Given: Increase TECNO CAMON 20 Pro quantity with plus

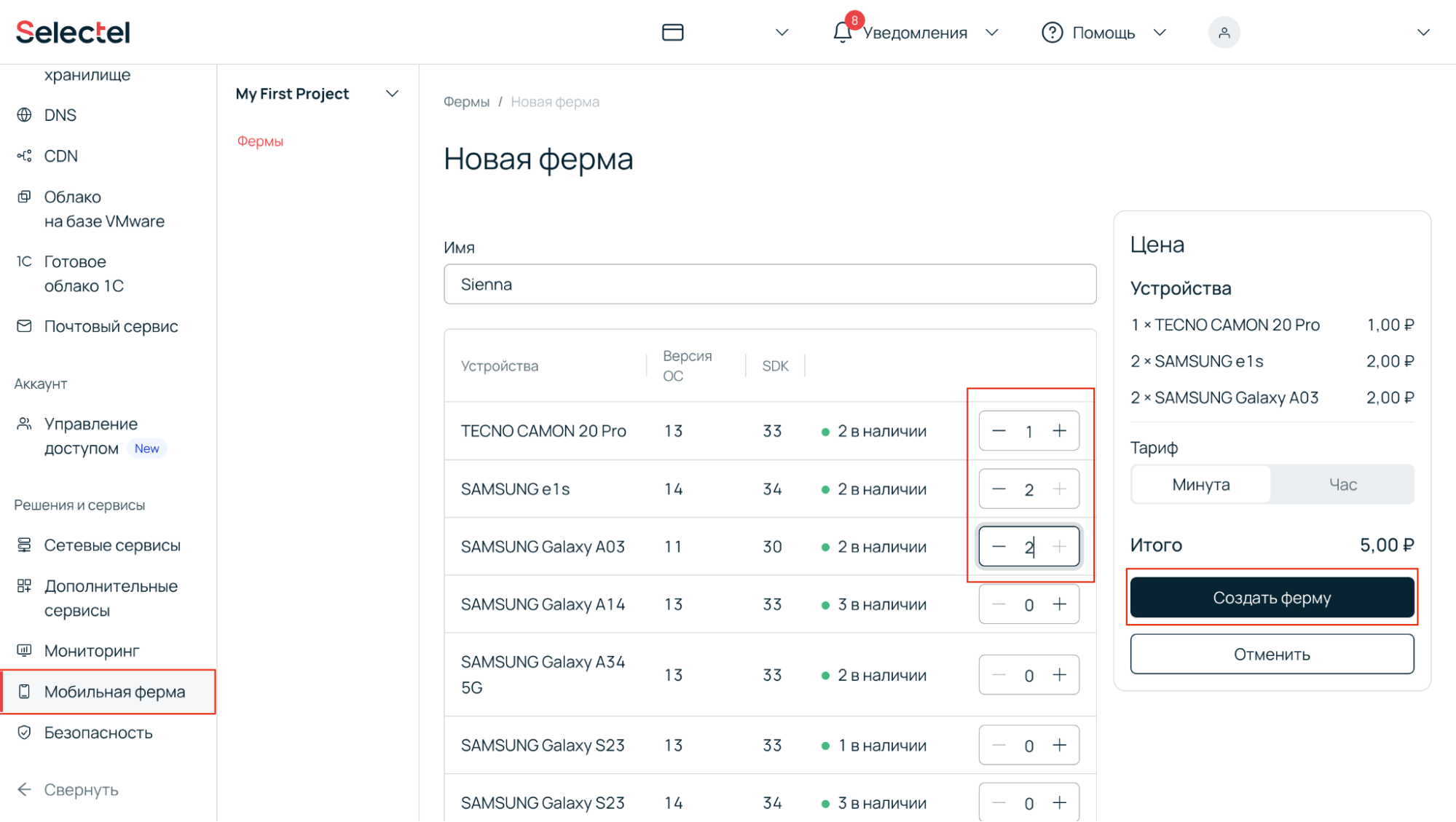Looking at the screenshot, I should coord(1060,431).
